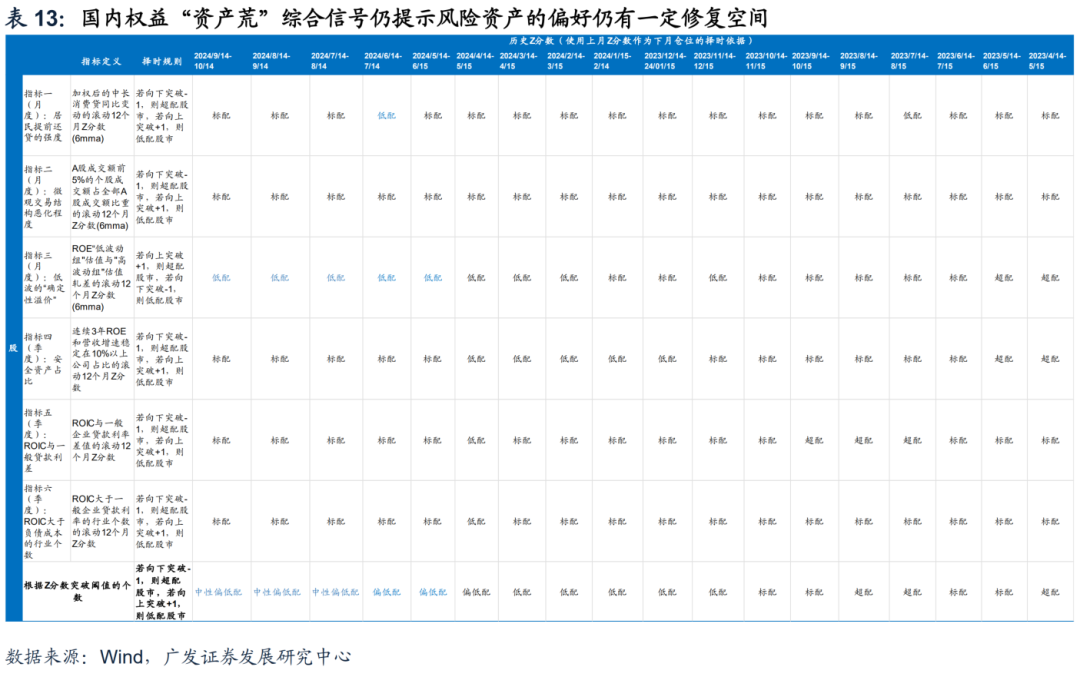This screenshot has height=677, width=1080.
Task: Select the 择时规则 column header
Action: (x=162, y=61)
